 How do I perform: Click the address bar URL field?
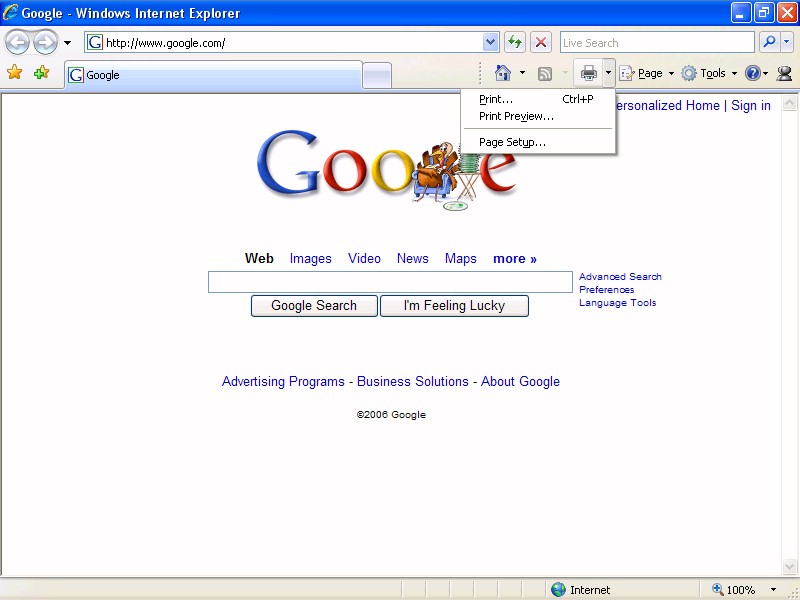pos(284,42)
